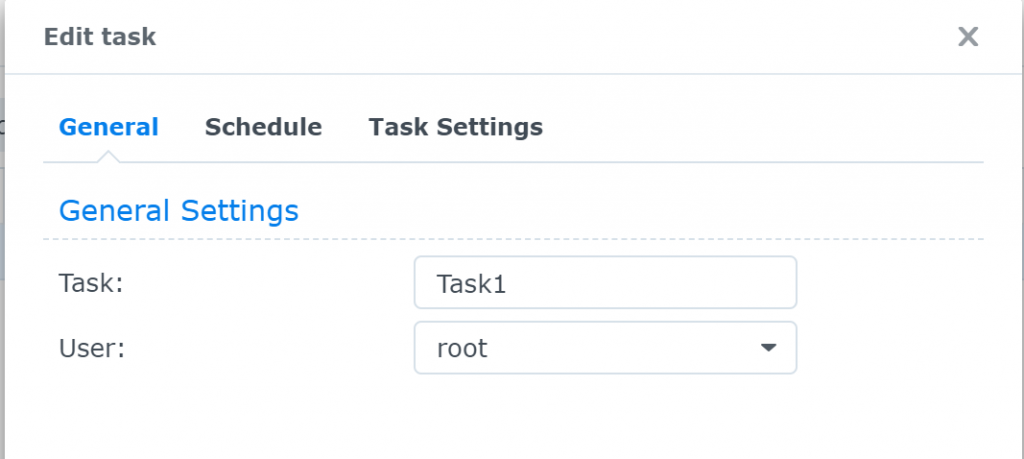
Task: Click the root value in User selector
Action: point(462,348)
